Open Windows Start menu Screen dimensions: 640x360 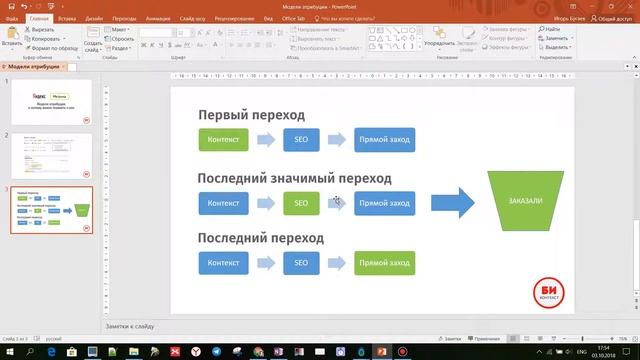[10, 351]
